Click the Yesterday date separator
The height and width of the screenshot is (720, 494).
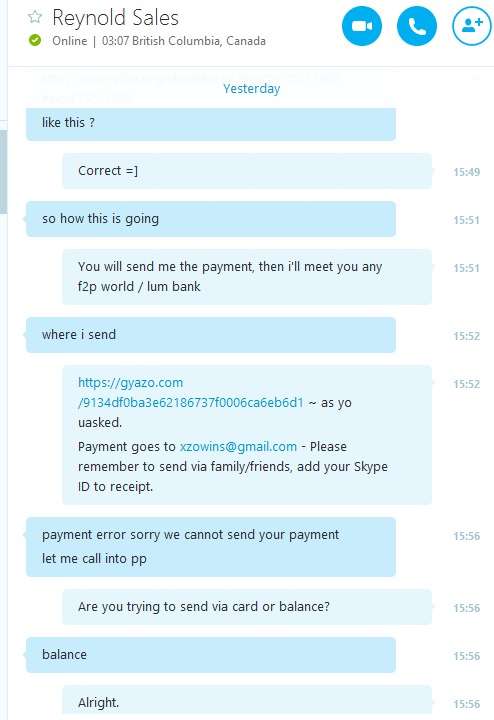coord(252,89)
